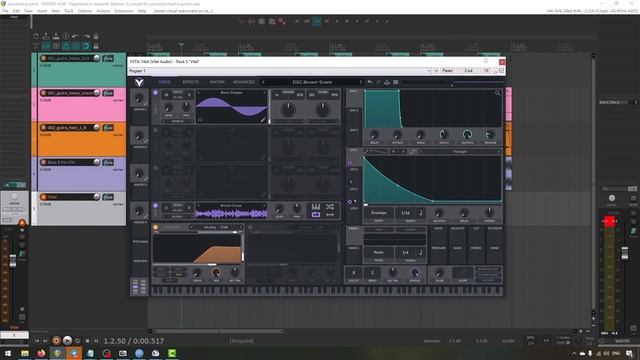Toggle filter 2 power button
The width and height of the screenshot is (640, 360).
[250, 227]
